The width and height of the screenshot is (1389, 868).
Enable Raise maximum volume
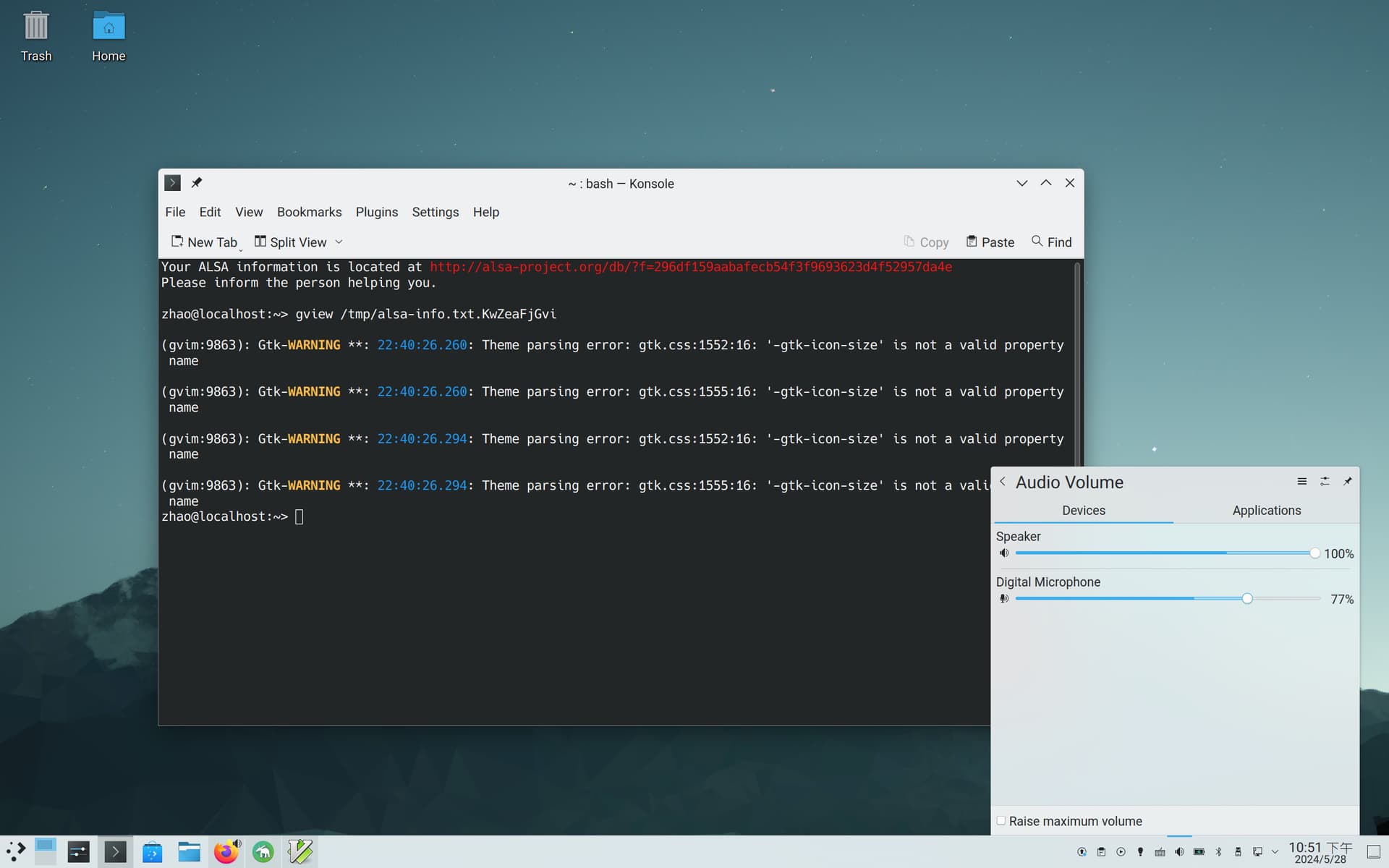(x=1001, y=820)
